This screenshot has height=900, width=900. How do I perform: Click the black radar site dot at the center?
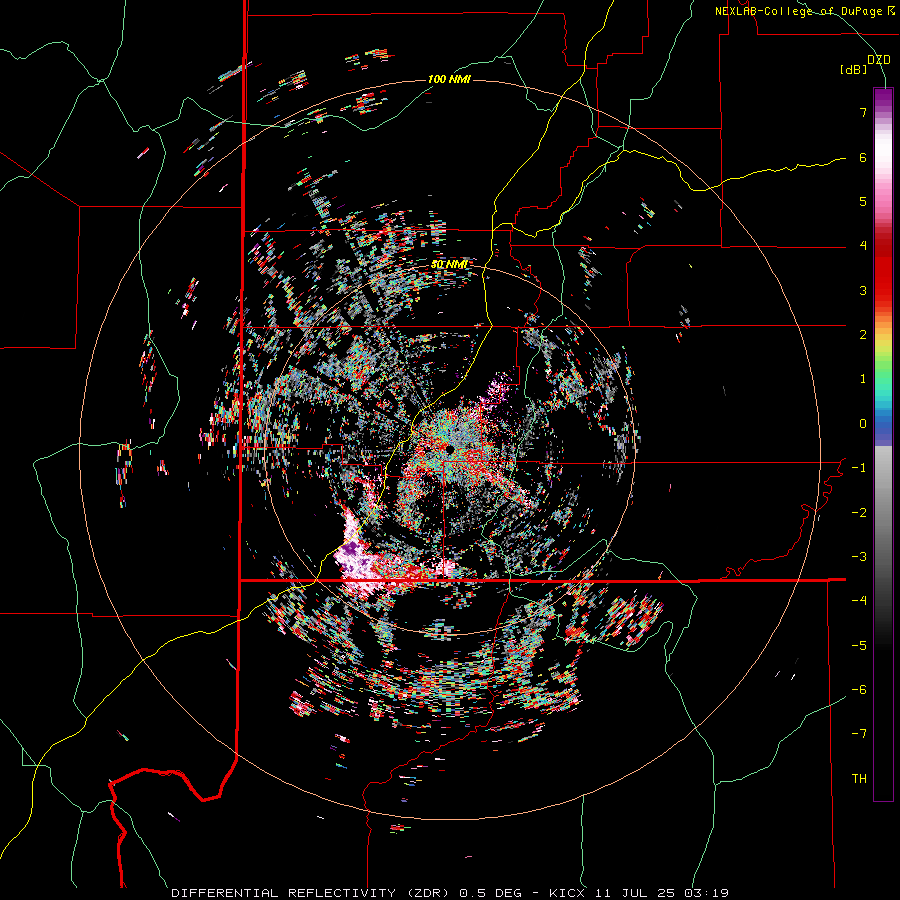(449, 448)
